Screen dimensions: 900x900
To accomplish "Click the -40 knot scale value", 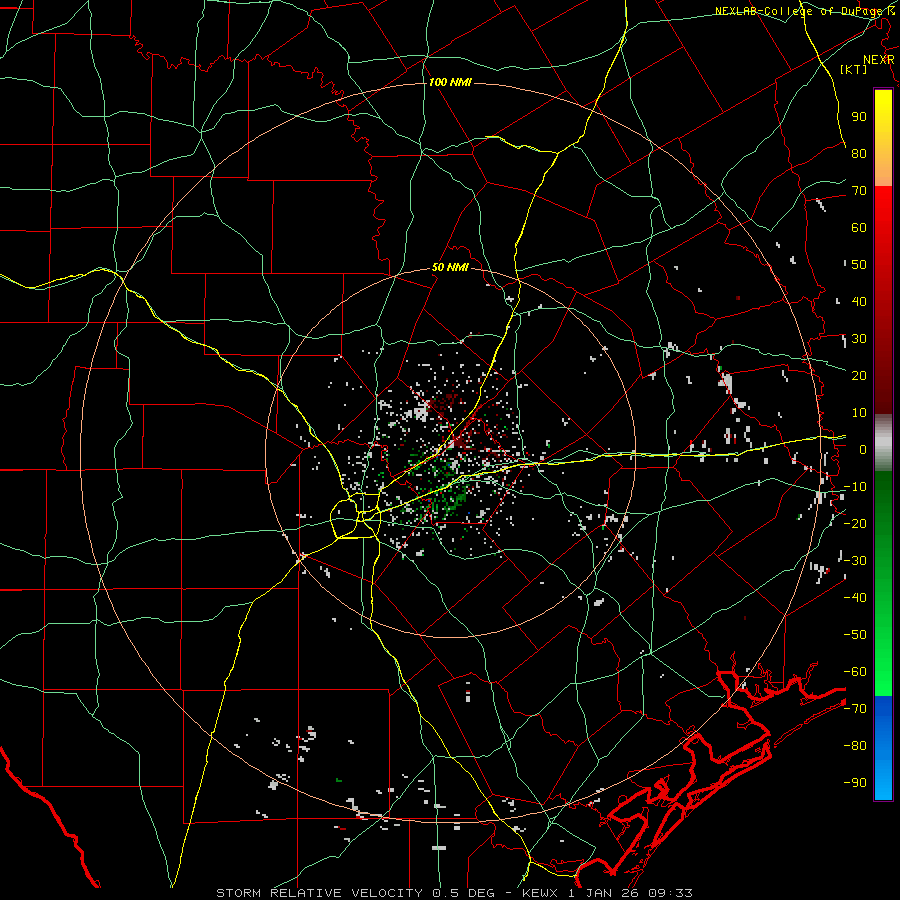I will click(x=855, y=598).
